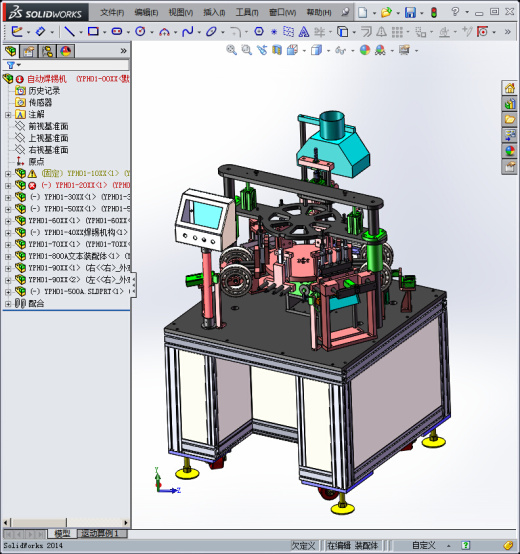
Task: Click the Edit Appearance sphere icon
Action: tap(365, 50)
